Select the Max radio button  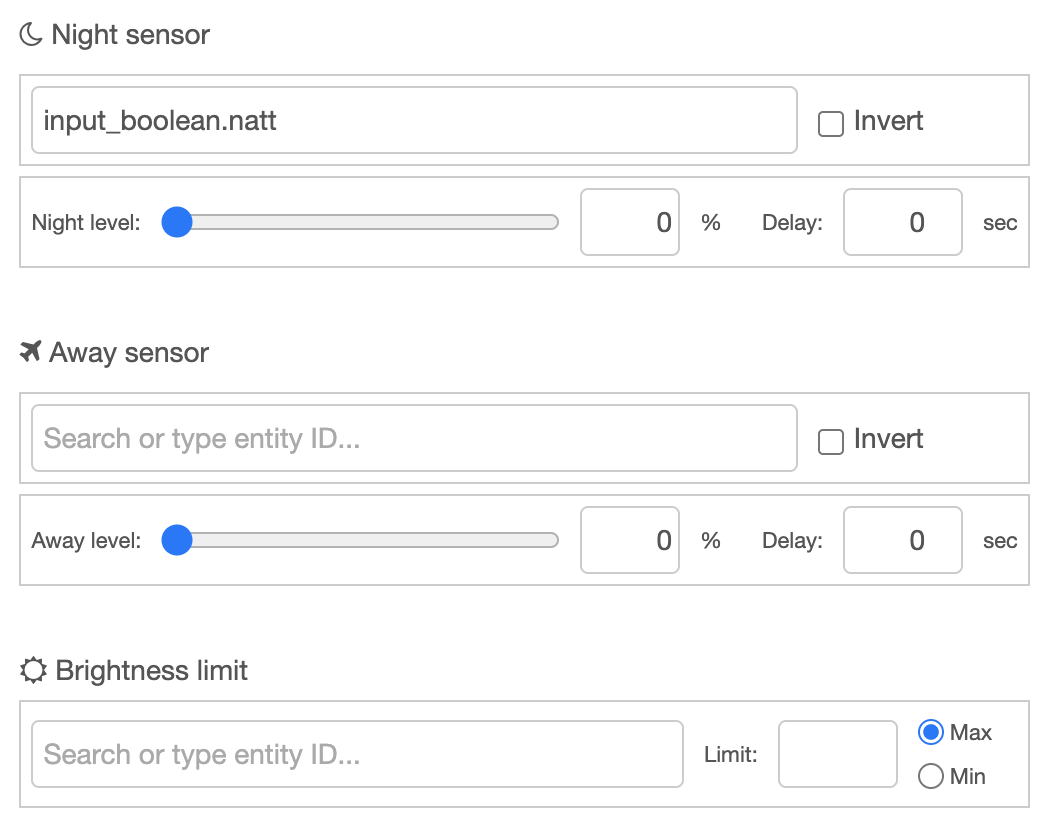point(930,732)
